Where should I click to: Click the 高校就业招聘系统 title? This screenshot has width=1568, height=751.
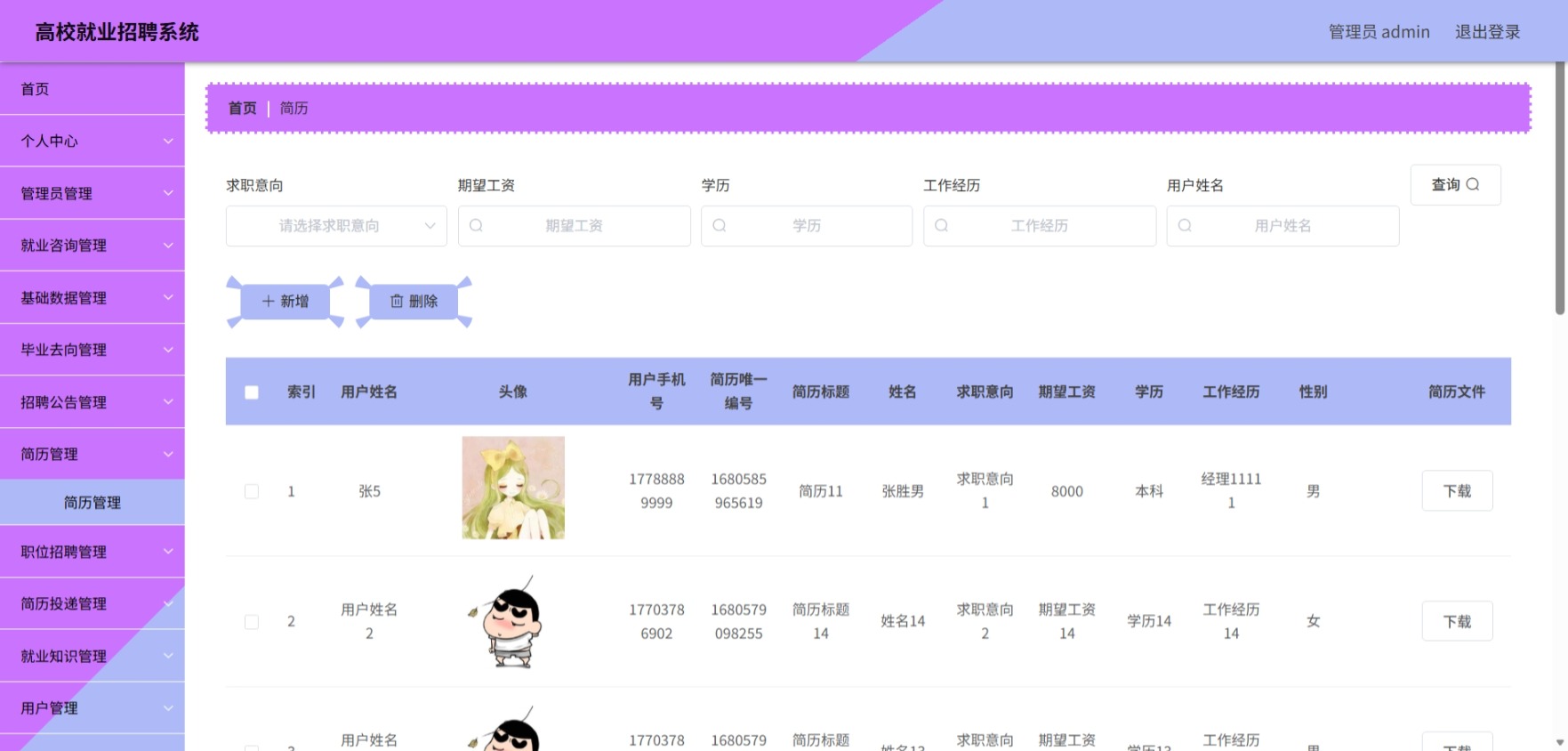pyautogui.click(x=117, y=32)
